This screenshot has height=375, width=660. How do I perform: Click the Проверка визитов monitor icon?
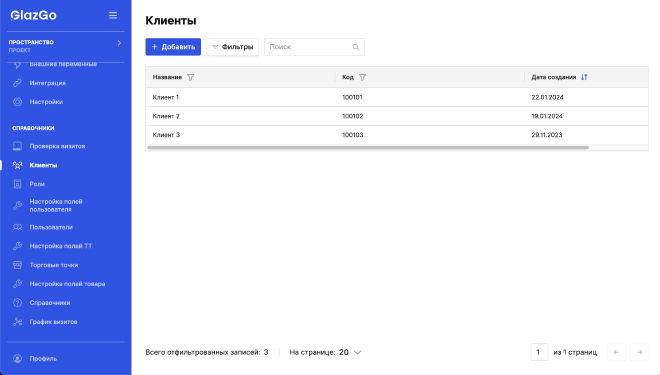click(x=17, y=146)
